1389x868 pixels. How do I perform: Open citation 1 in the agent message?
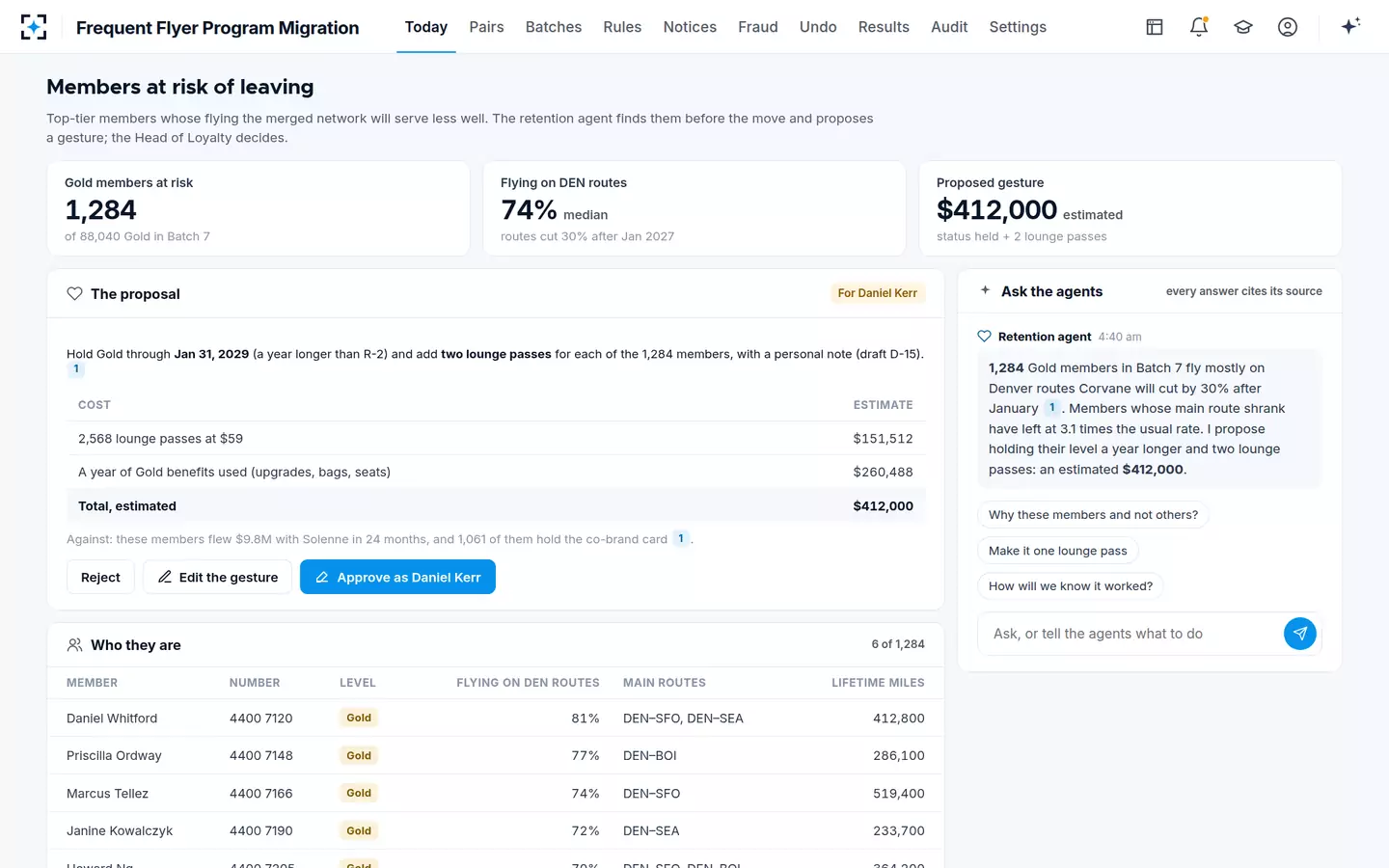click(x=1052, y=408)
